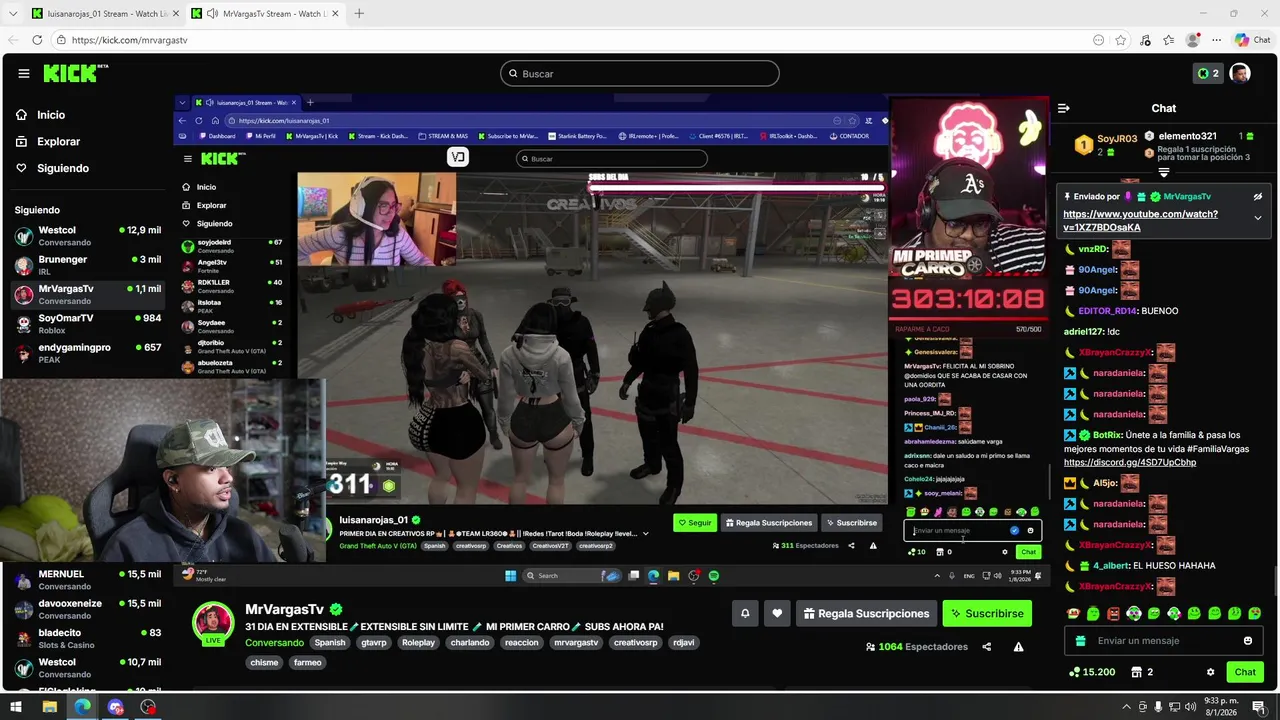
Task: Click the first emote in quick emote row
Action: [1073, 613]
